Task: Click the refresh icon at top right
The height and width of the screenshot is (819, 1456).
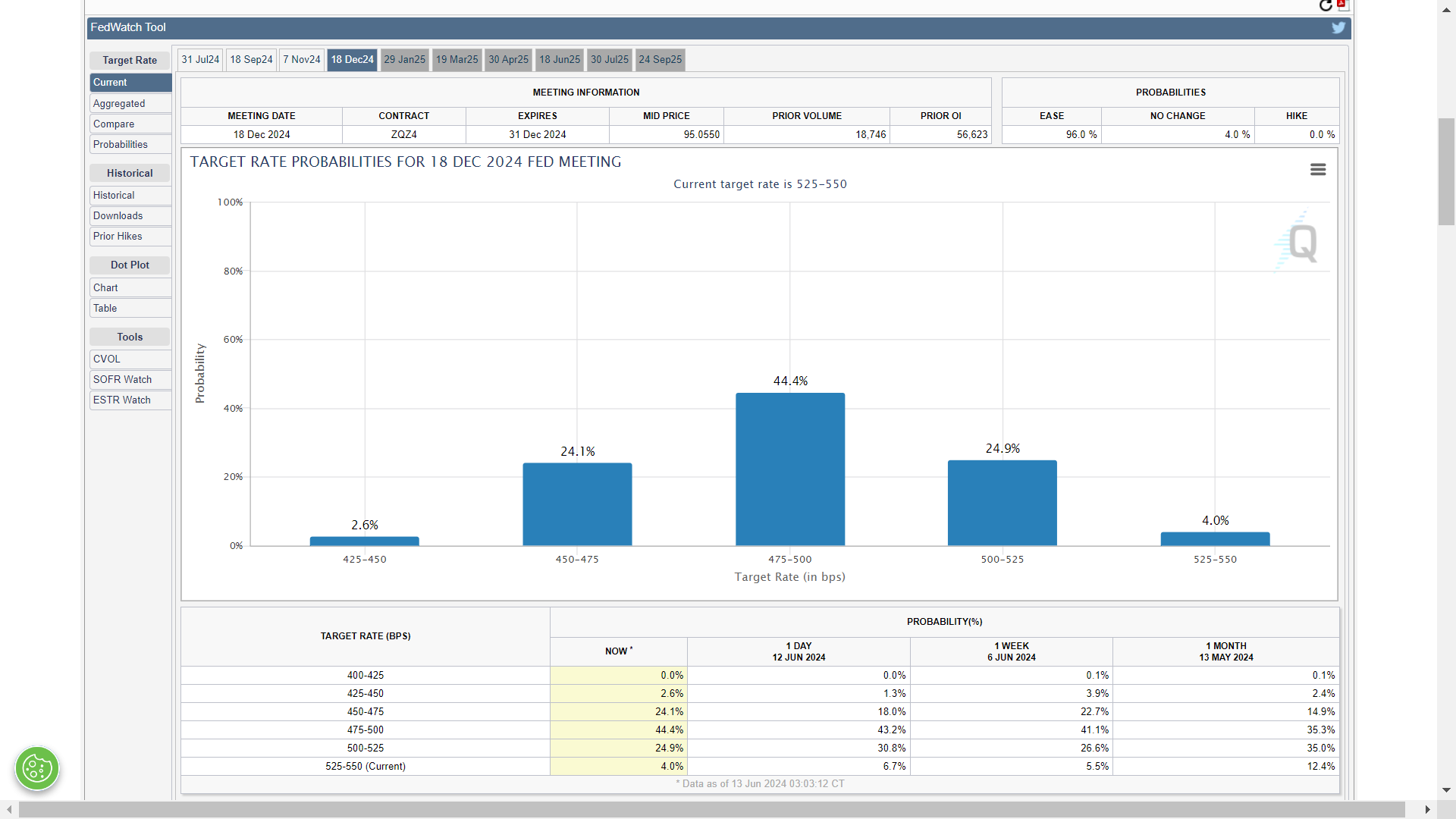Action: pos(1326,5)
